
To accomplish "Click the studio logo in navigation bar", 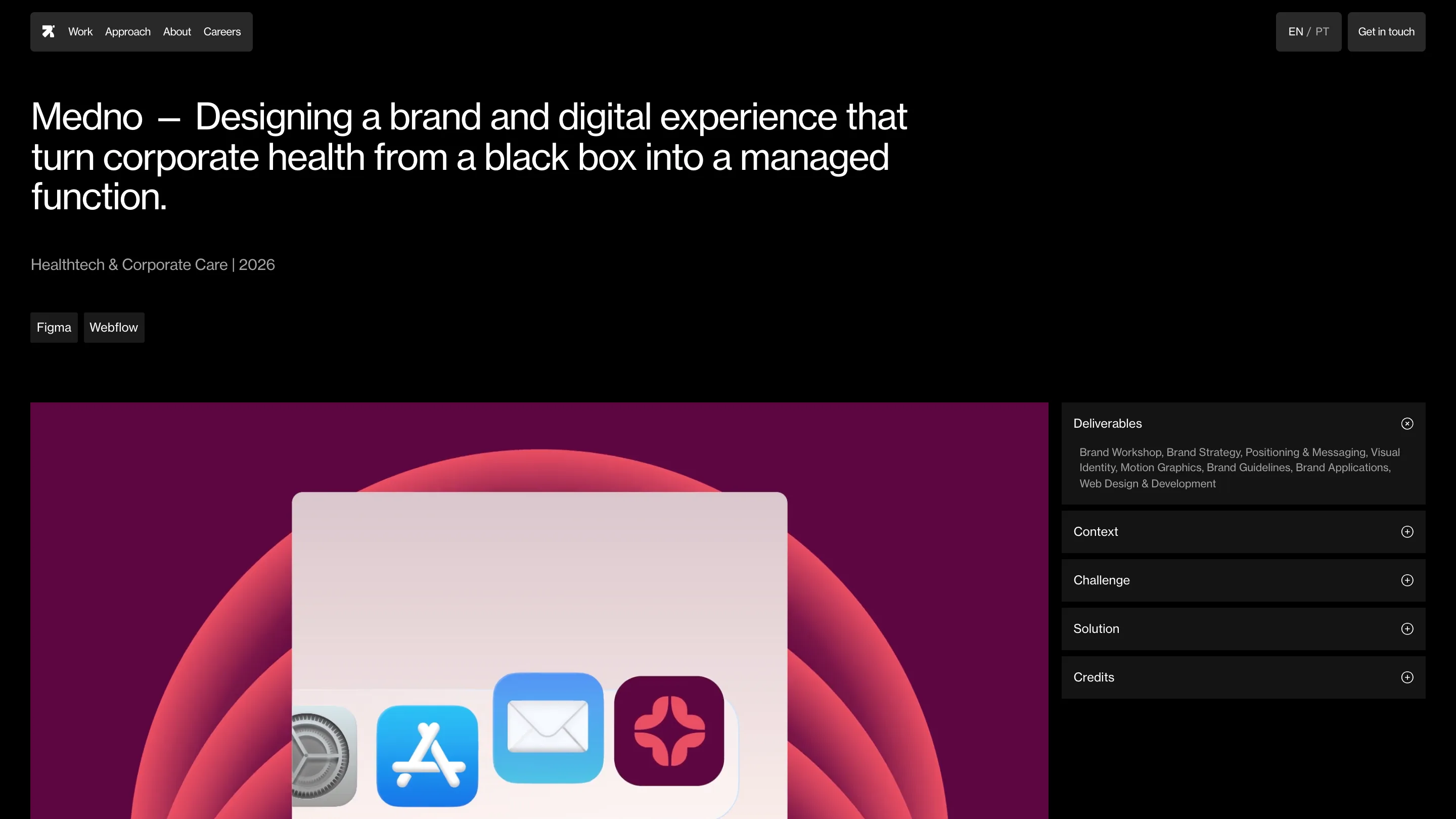I will (x=49, y=32).
